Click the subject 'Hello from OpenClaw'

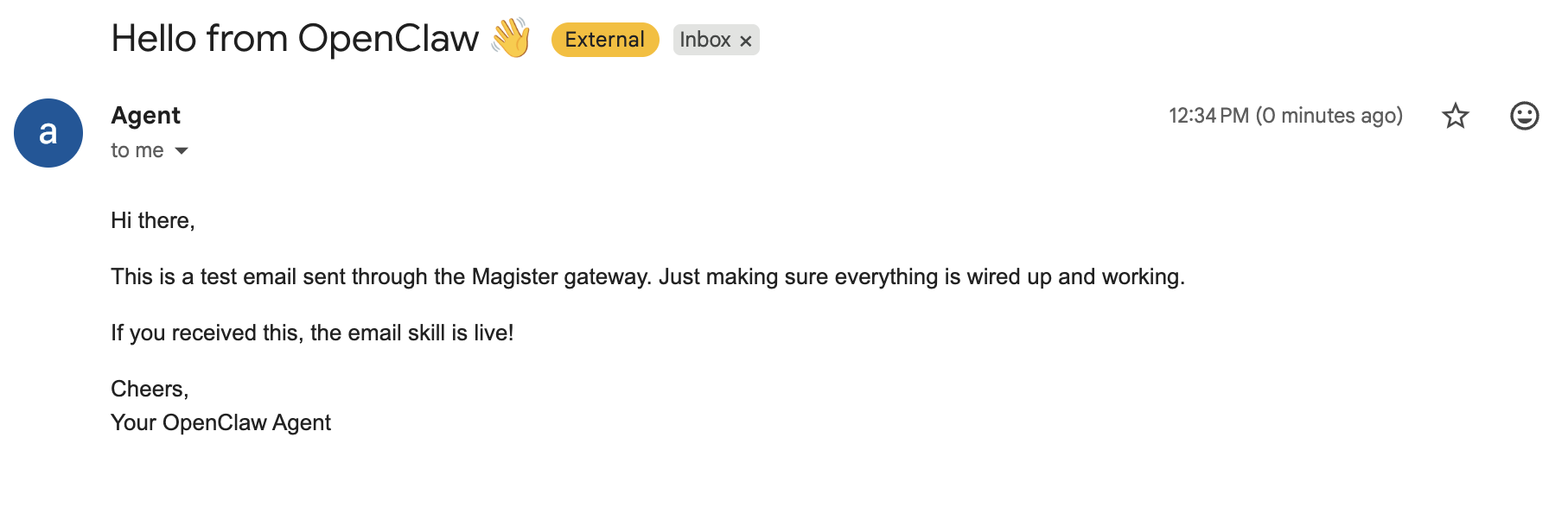(294, 39)
